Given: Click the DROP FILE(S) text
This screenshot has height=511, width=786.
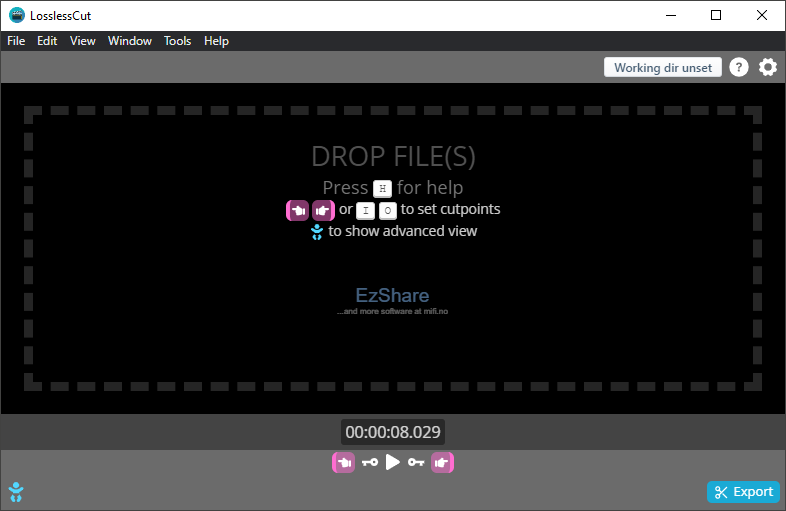Looking at the screenshot, I should [x=393, y=156].
